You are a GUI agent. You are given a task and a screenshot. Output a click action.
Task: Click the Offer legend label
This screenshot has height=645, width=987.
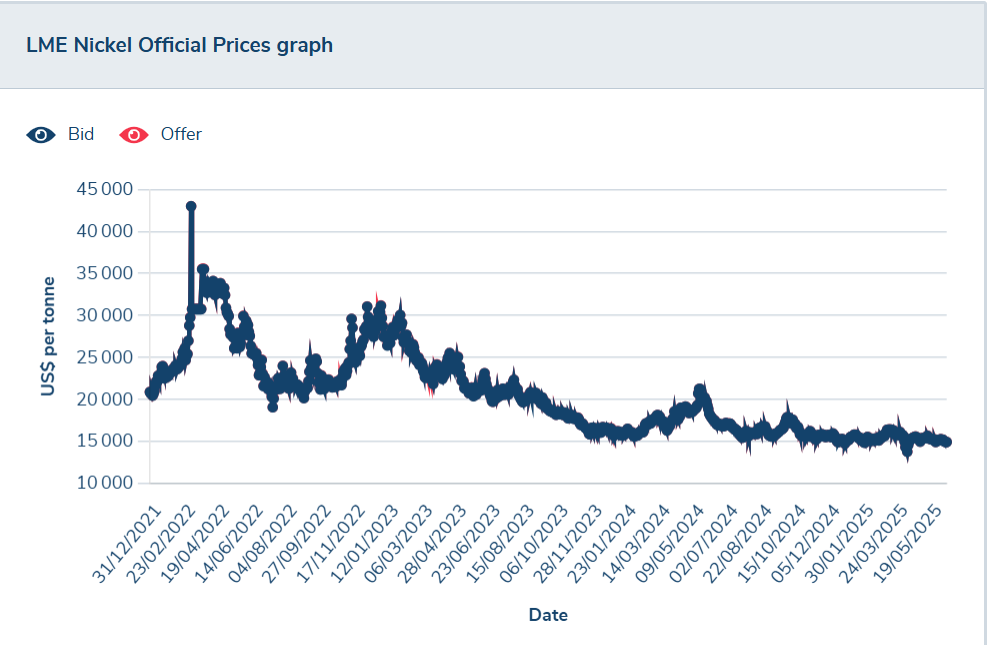[181, 134]
